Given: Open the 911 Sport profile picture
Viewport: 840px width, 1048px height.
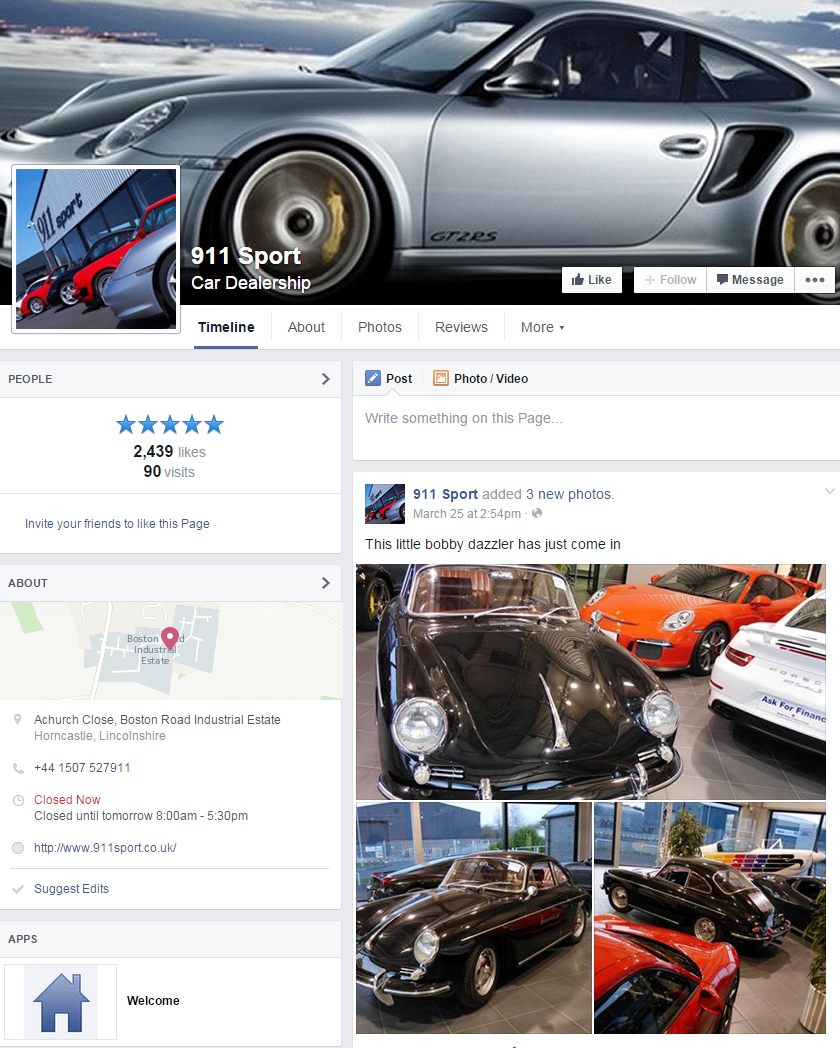Looking at the screenshot, I should point(96,249).
